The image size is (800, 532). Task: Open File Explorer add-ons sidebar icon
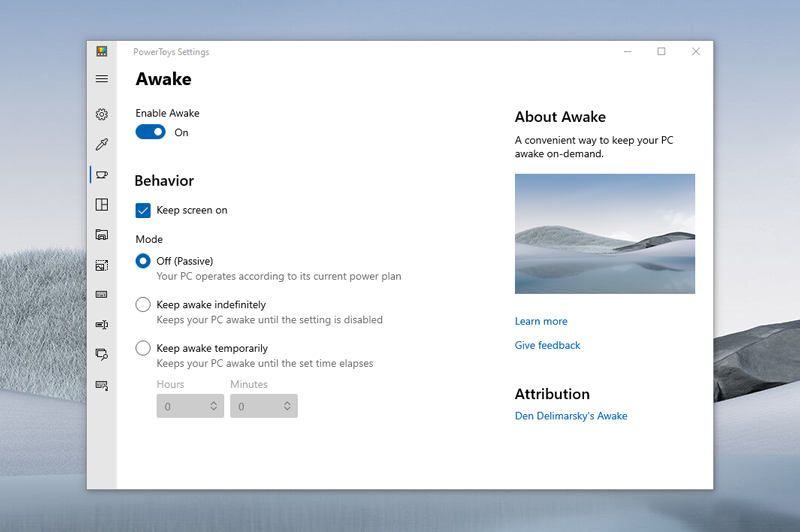tap(101, 235)
